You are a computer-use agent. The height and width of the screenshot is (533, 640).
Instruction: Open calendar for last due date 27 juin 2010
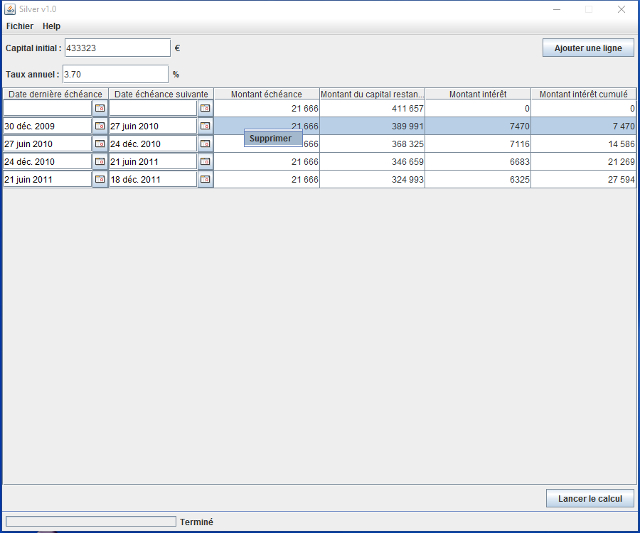click(100, 144)
